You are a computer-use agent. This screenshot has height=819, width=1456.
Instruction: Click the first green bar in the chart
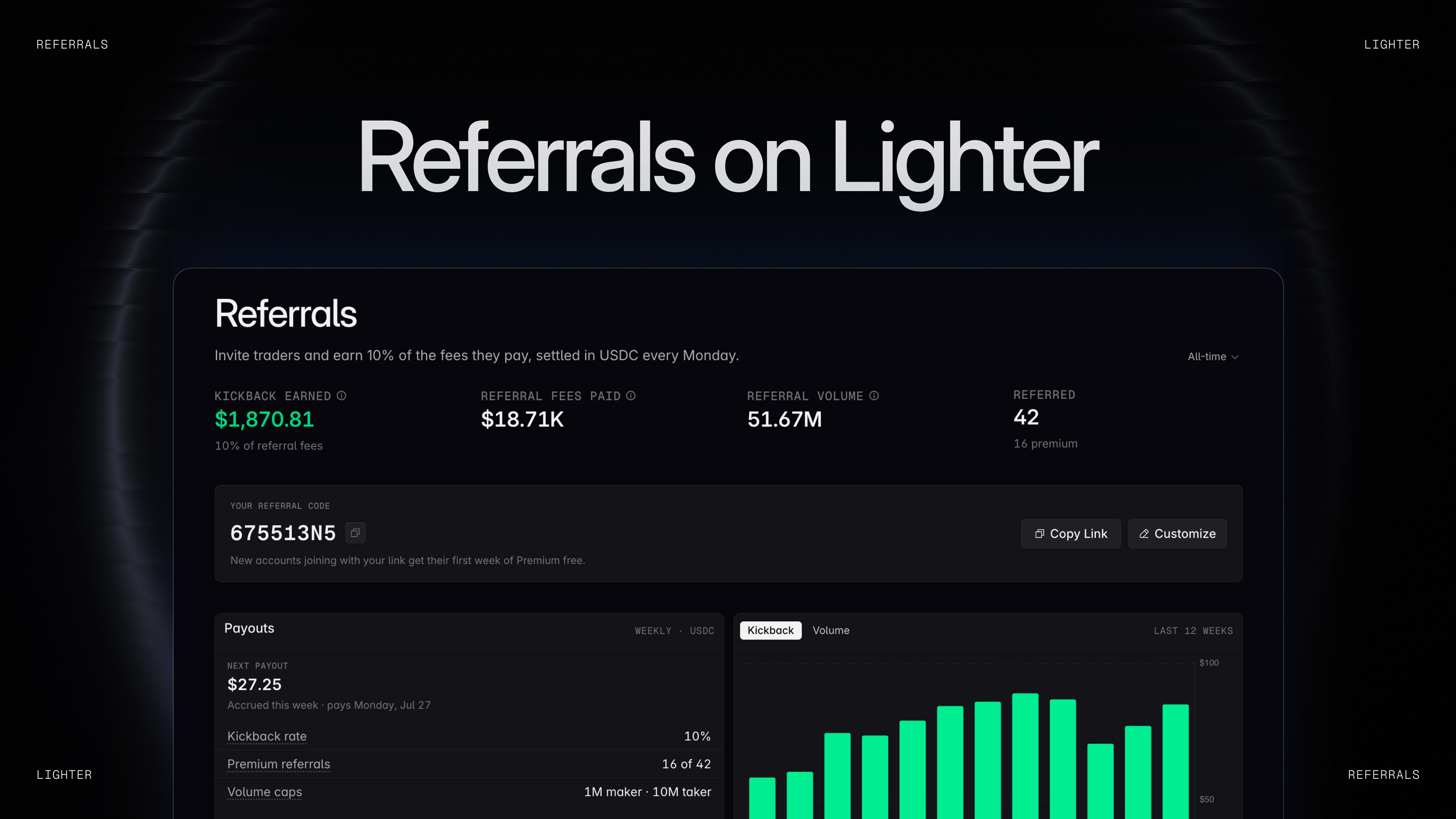[x=762, y=798]
